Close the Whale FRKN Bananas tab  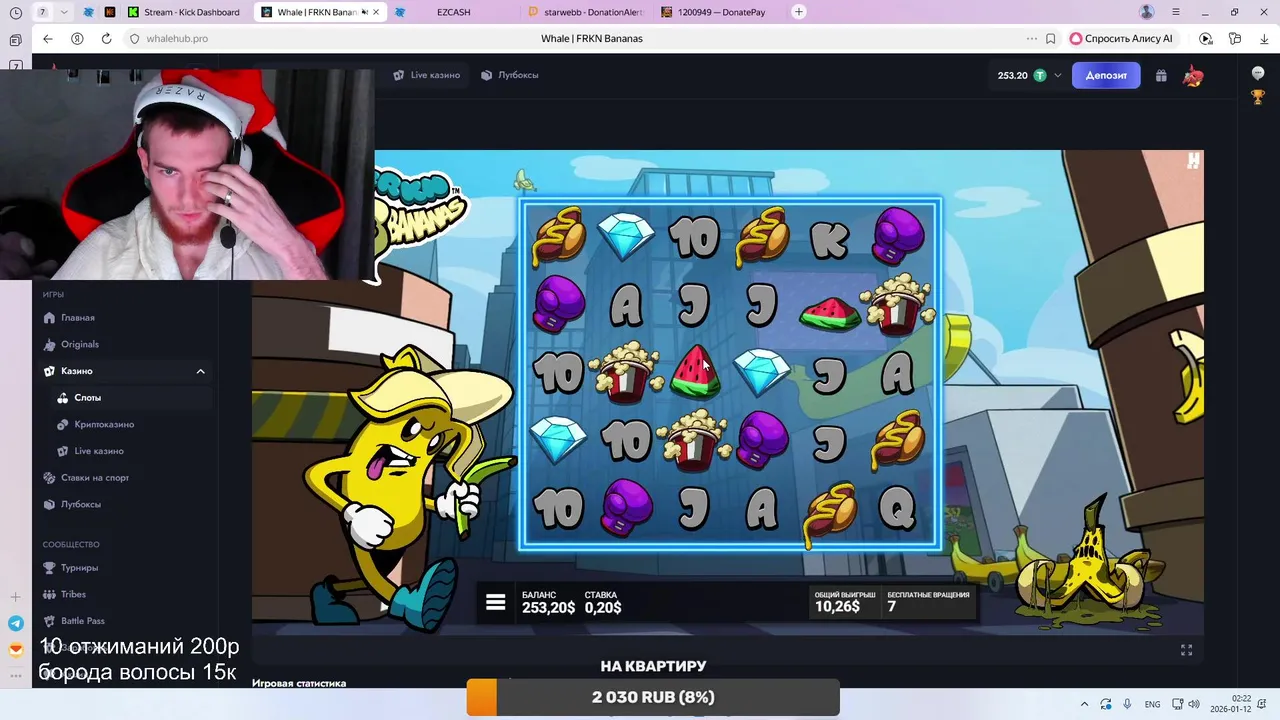coord(376,12)
